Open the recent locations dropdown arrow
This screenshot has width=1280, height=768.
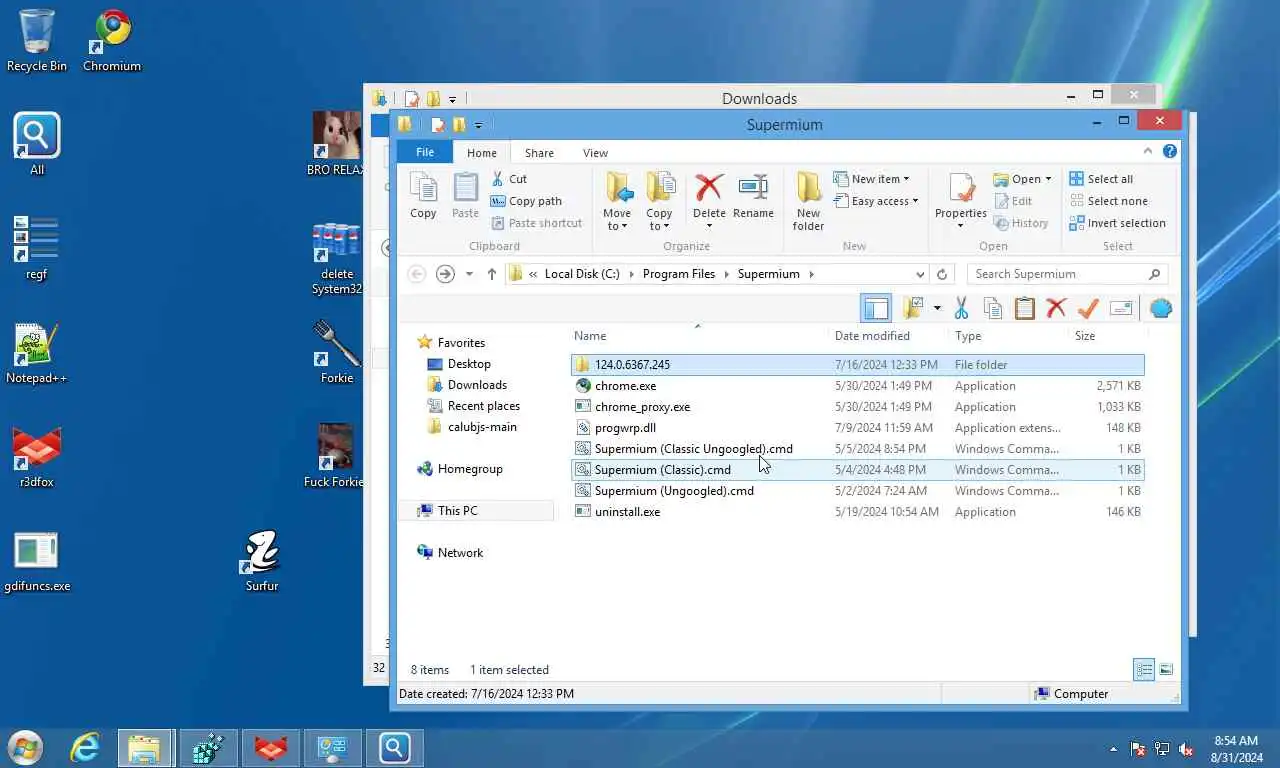pyautogui.click(x=469, y=274)
